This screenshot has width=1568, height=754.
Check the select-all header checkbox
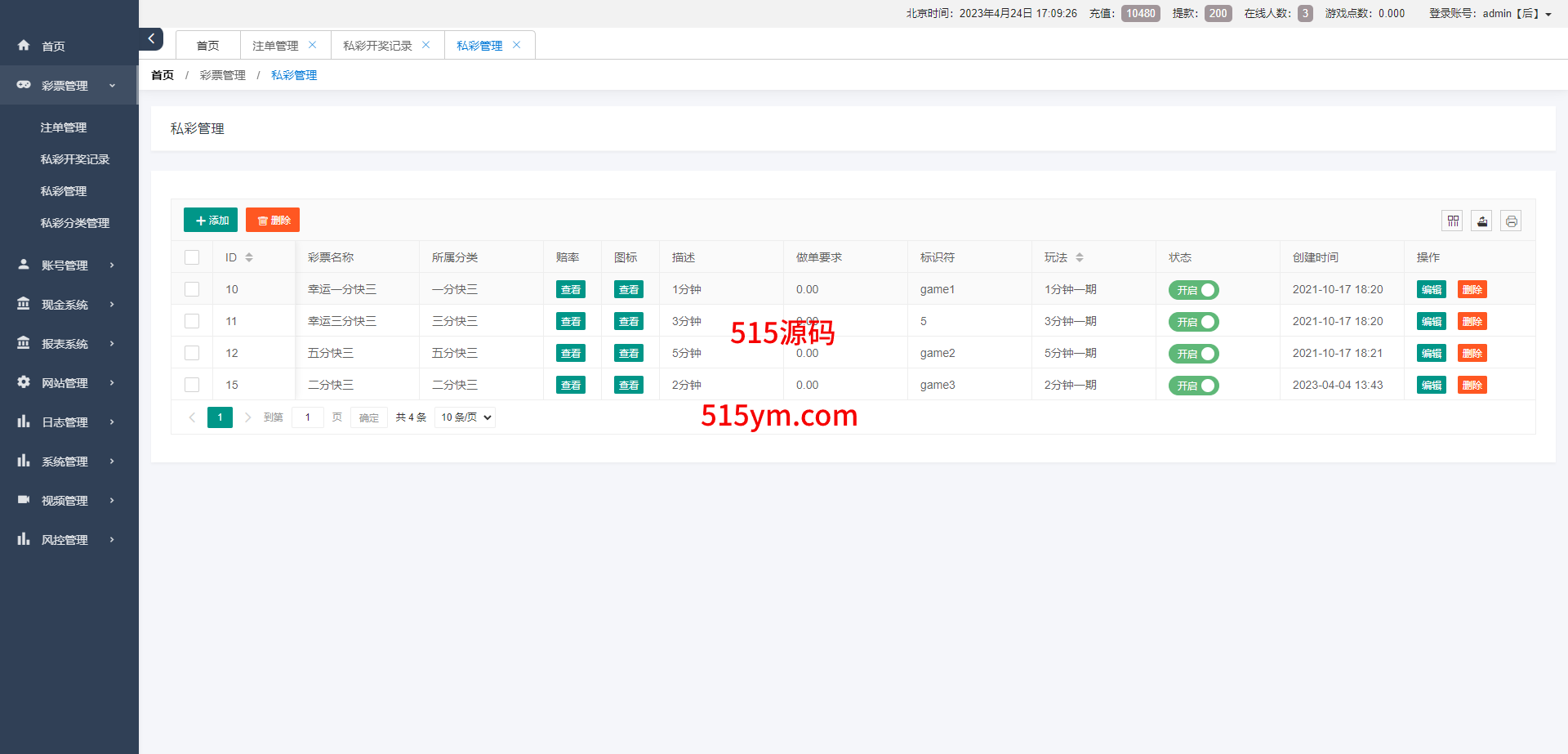tap(192, 257)
